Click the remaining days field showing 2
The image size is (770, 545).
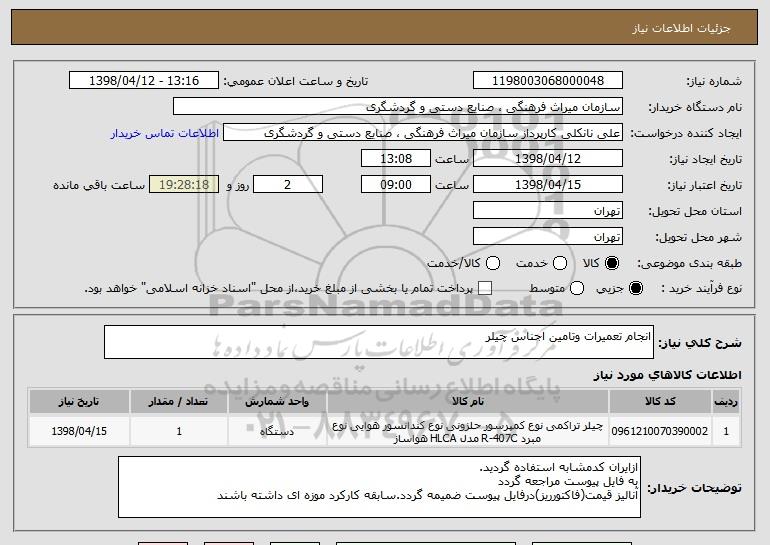coord(288,185)
